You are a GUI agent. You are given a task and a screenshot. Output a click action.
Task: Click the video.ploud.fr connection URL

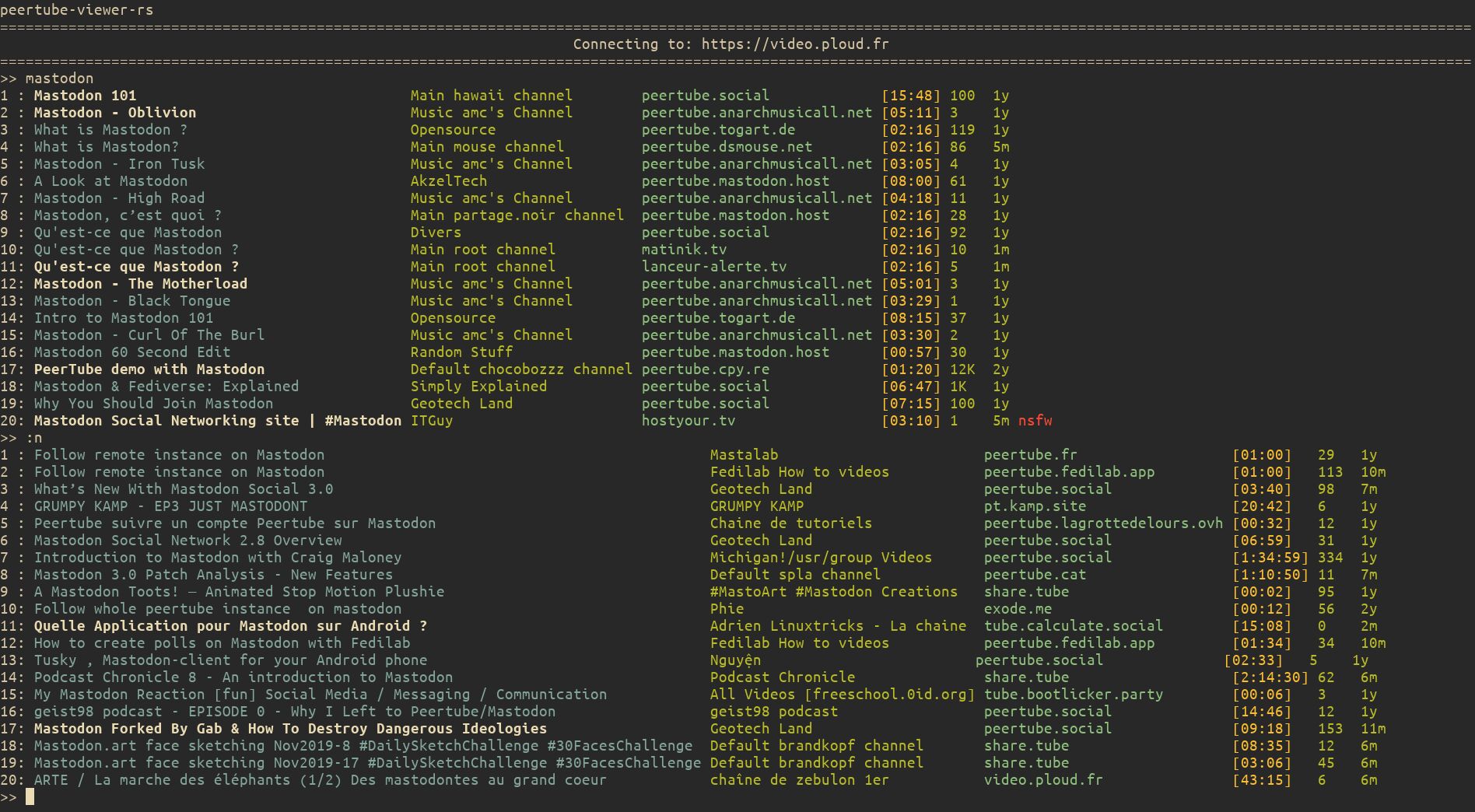pyautogui.click(x=794, y=44)
